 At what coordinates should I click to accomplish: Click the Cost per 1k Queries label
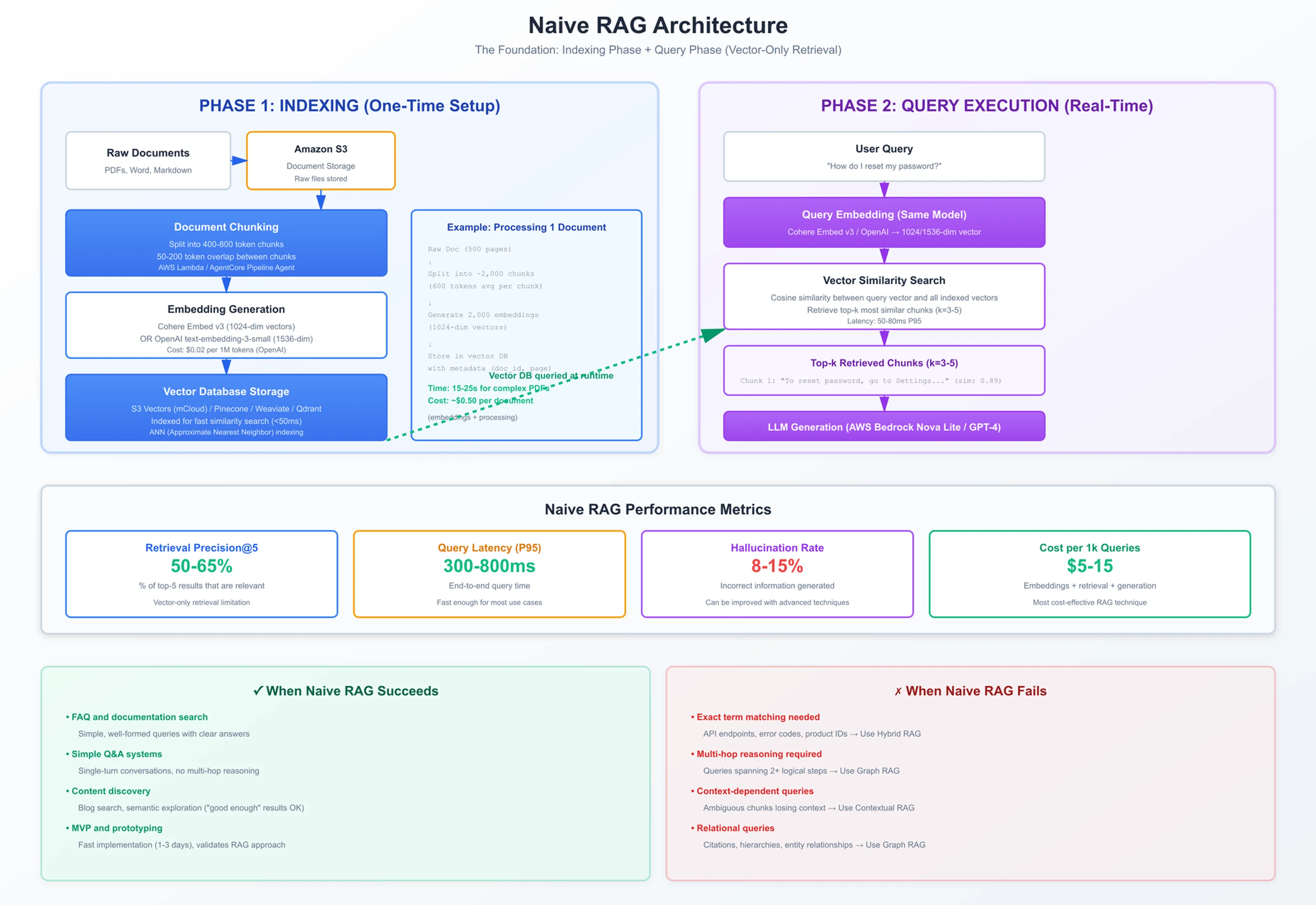(1089, 548)
